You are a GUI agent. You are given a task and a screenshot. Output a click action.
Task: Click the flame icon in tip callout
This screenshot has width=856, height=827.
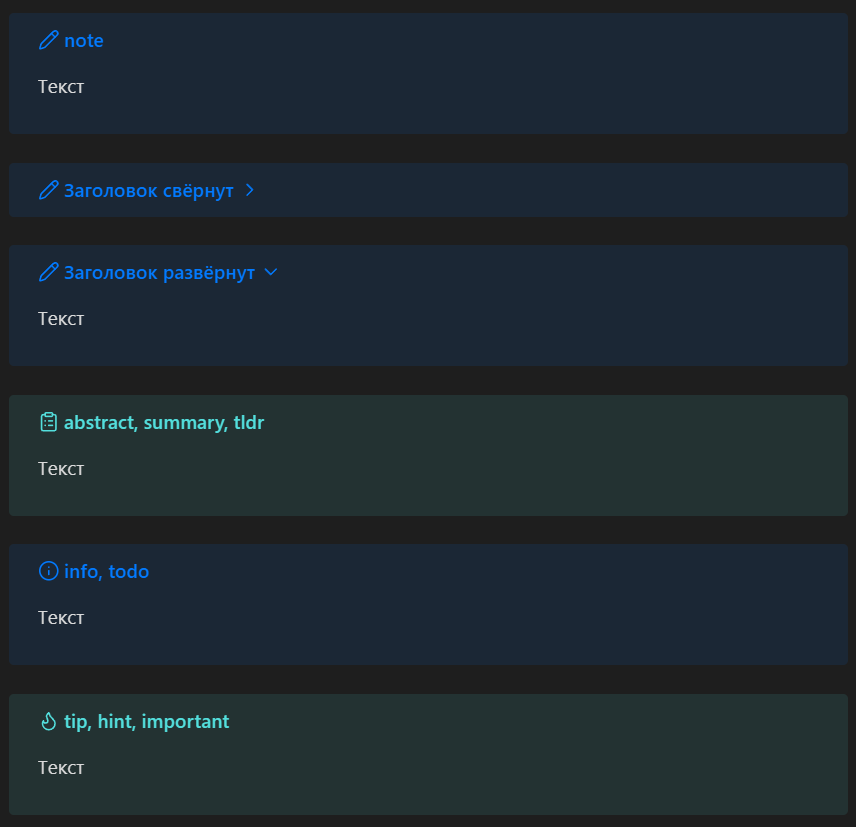point(48,721)
